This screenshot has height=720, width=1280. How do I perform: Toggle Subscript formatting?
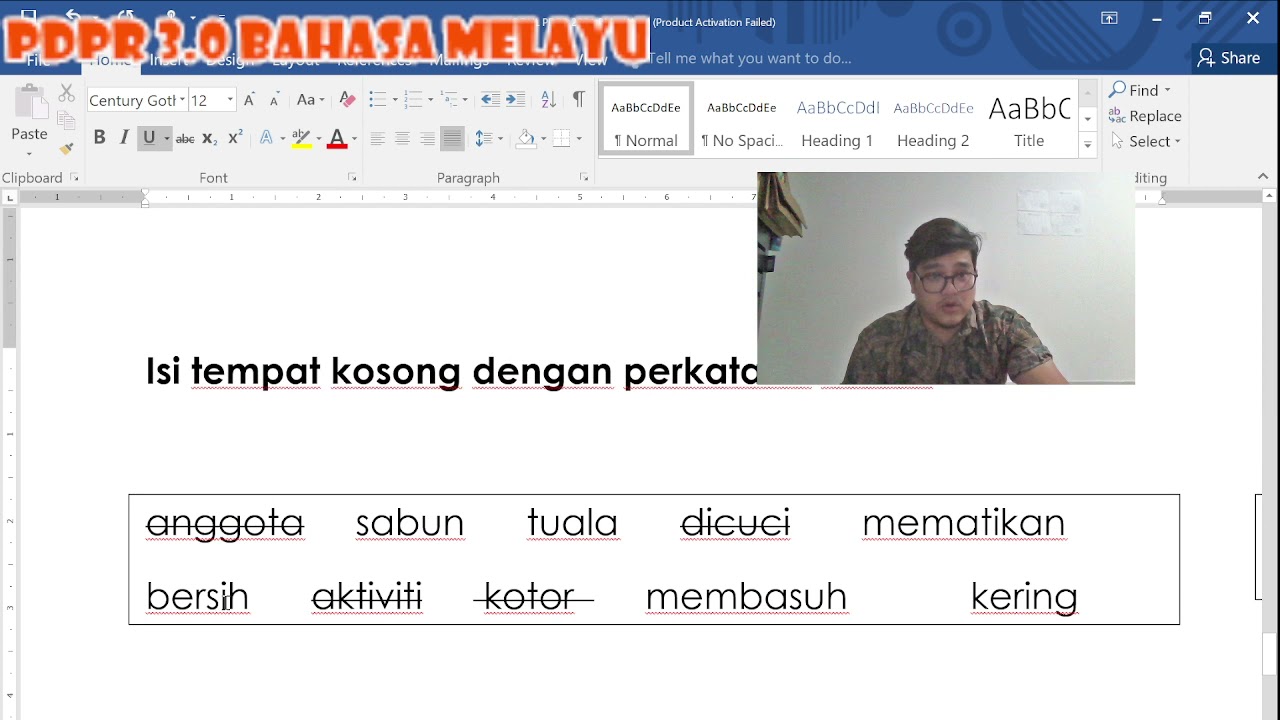[209, 138]
